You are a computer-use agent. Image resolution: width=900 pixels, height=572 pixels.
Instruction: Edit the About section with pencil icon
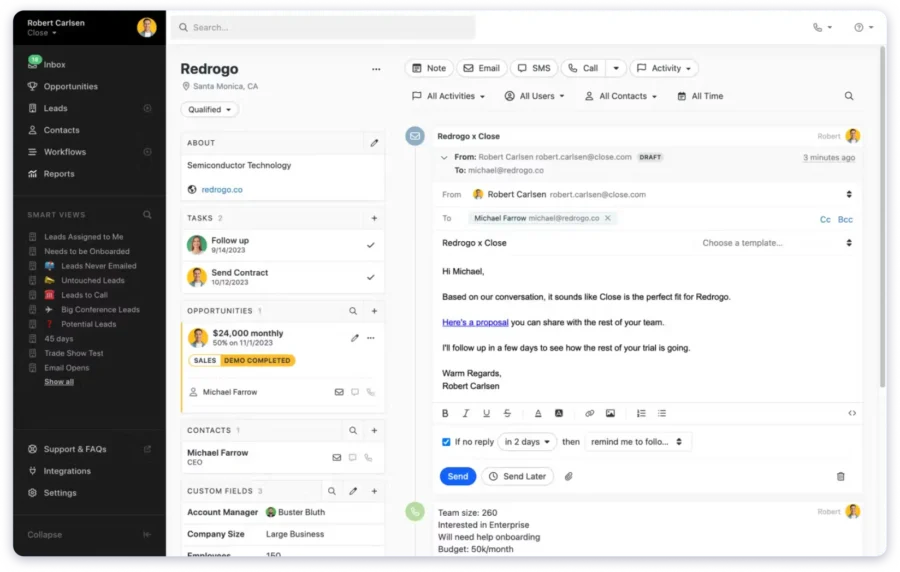click(x=374, y=143)
